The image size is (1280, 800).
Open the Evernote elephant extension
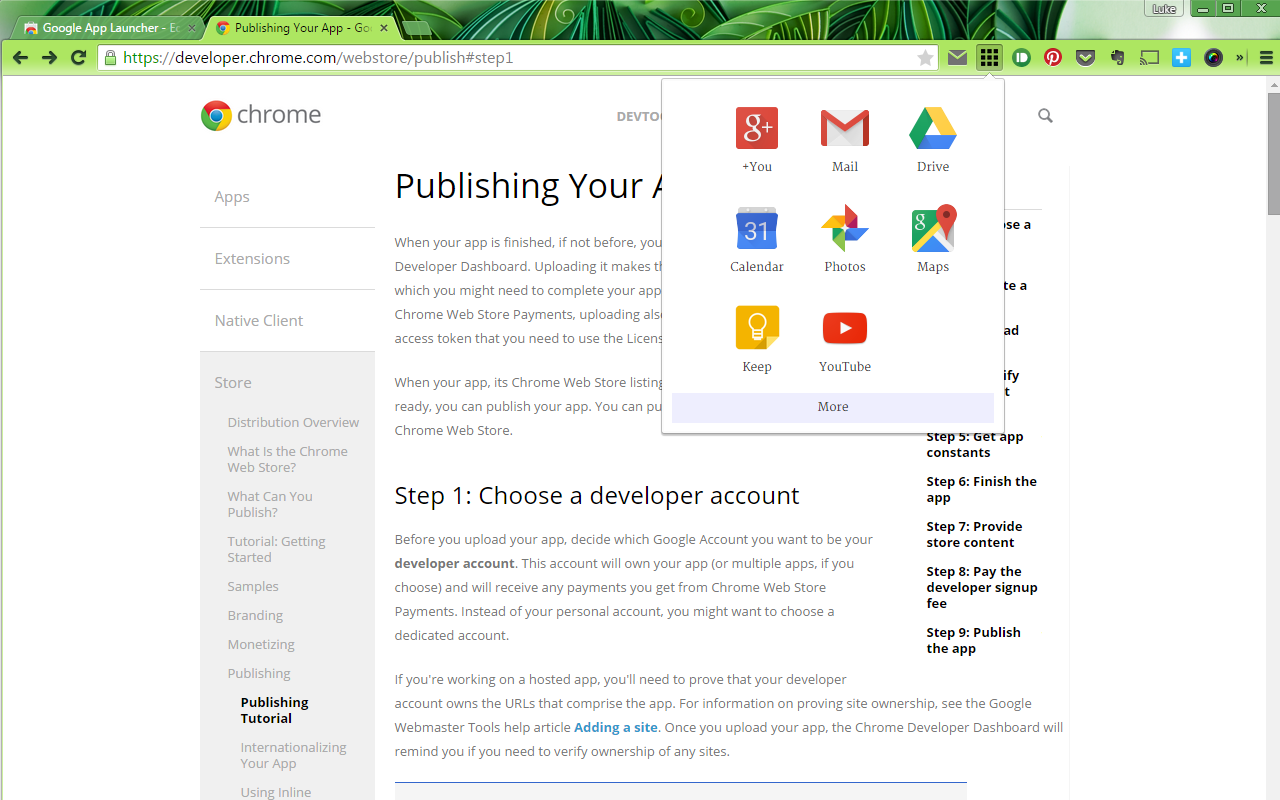coord(1117,58)
